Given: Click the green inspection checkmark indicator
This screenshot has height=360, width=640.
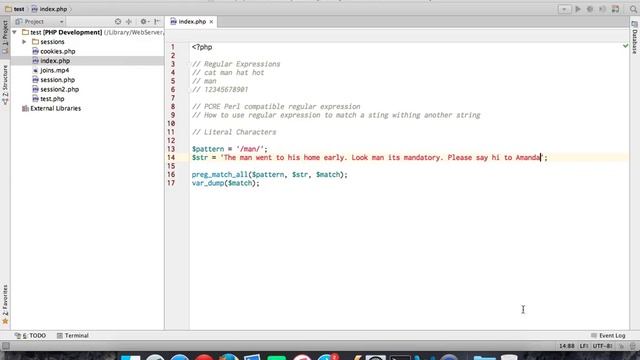Looking at the screenshot, I should tap(625, 46).
